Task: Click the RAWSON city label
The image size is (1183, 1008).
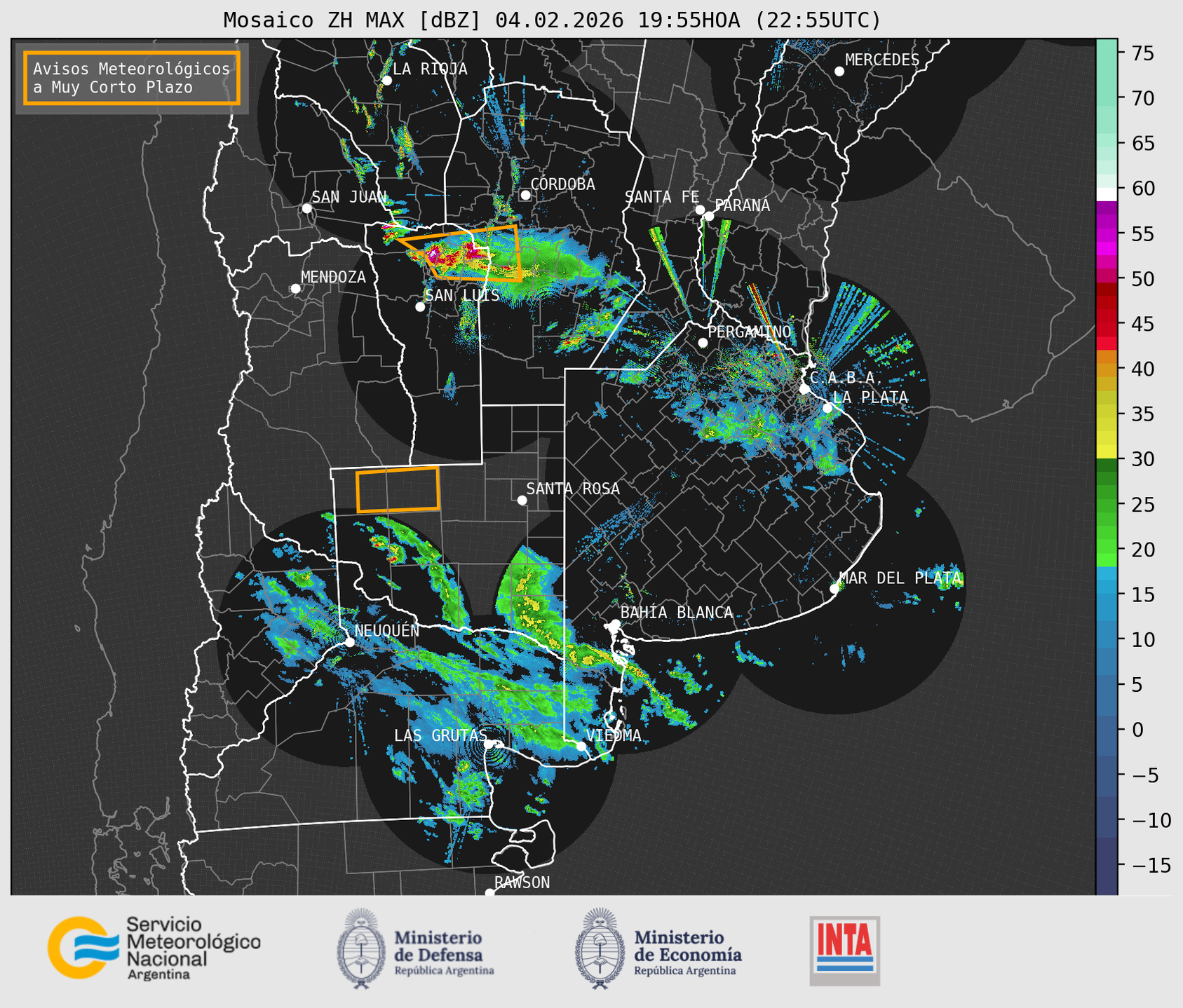Action: [522, 883]
